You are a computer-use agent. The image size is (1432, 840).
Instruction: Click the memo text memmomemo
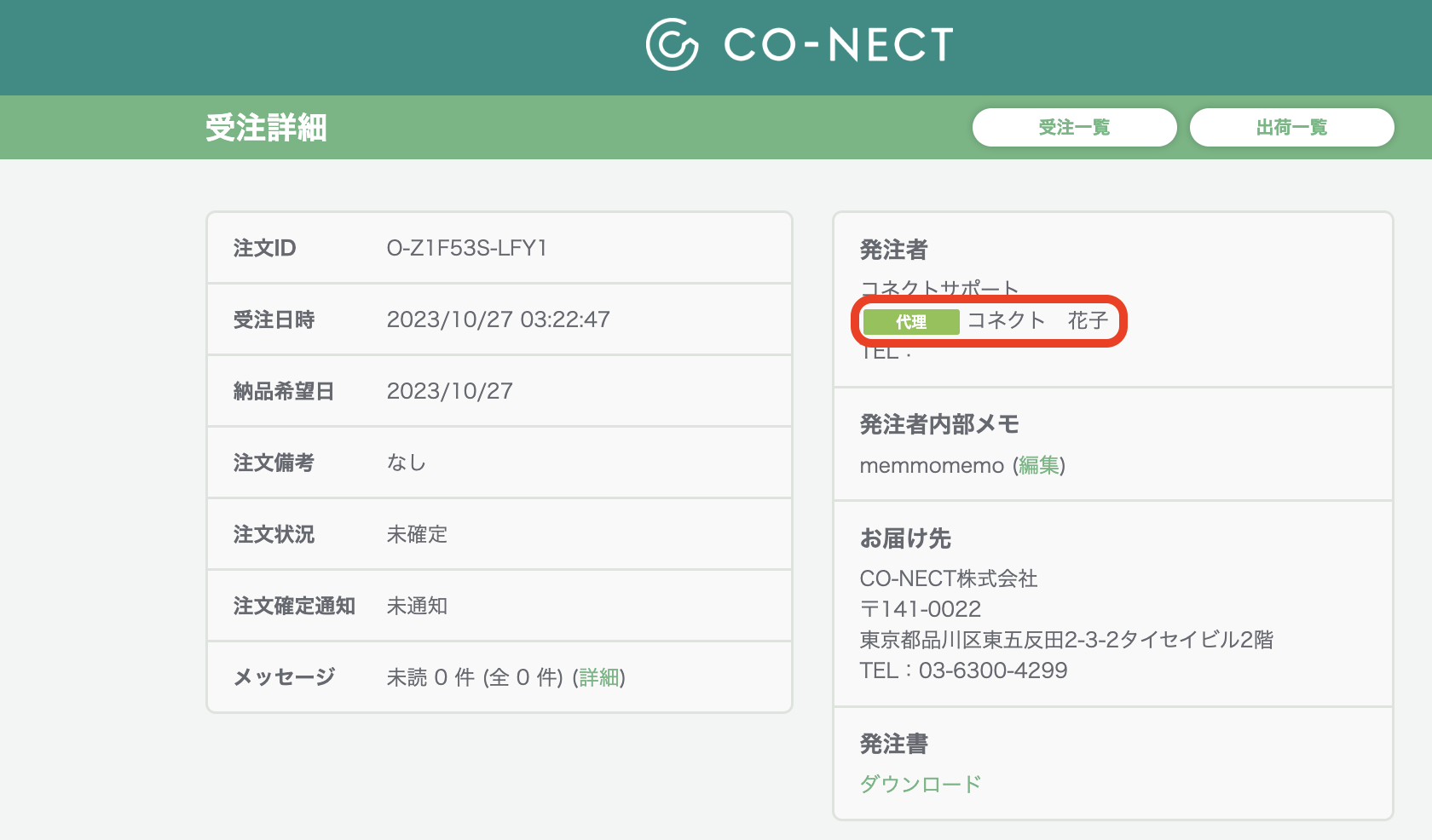[932, 465]
